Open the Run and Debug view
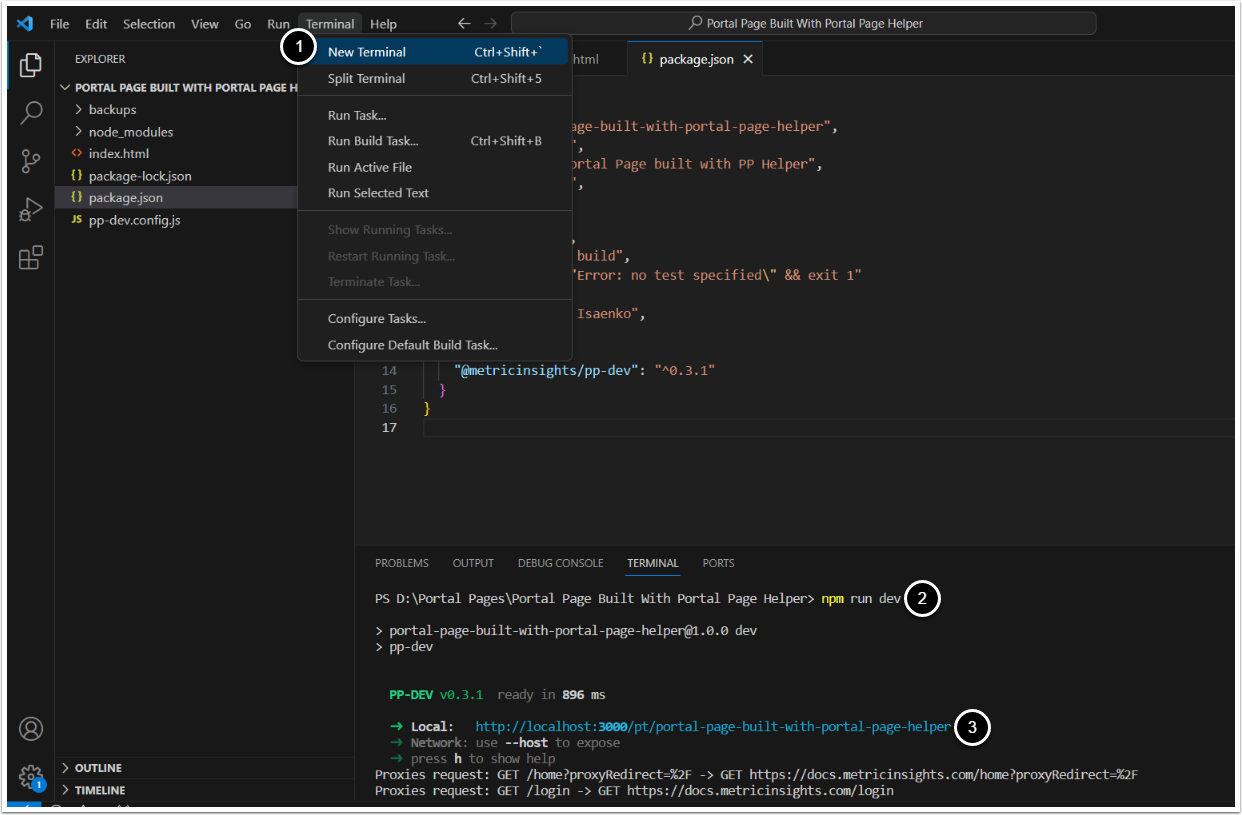The image size is (1242, 815). point(31,209)
